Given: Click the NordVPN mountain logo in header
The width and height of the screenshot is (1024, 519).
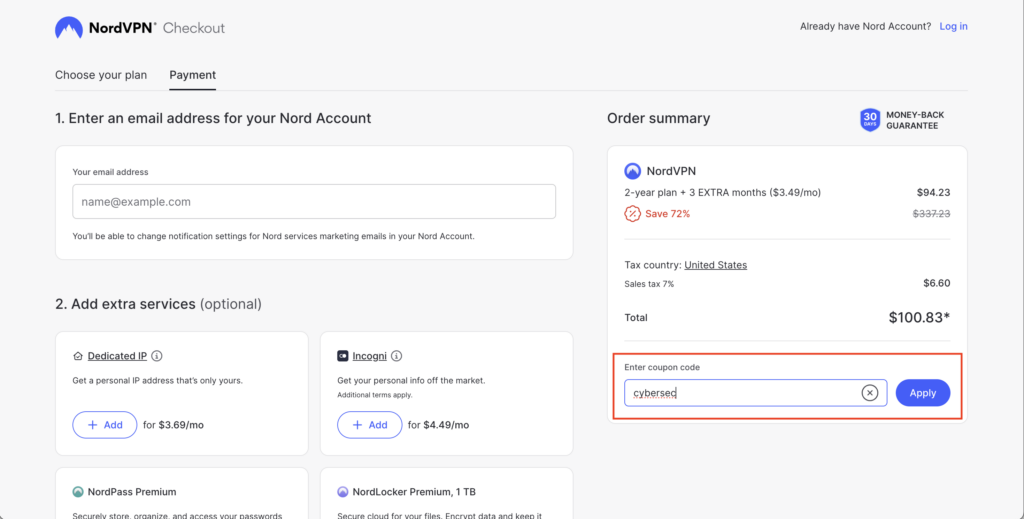Looking at the screenshot, I should pos(69,28).
